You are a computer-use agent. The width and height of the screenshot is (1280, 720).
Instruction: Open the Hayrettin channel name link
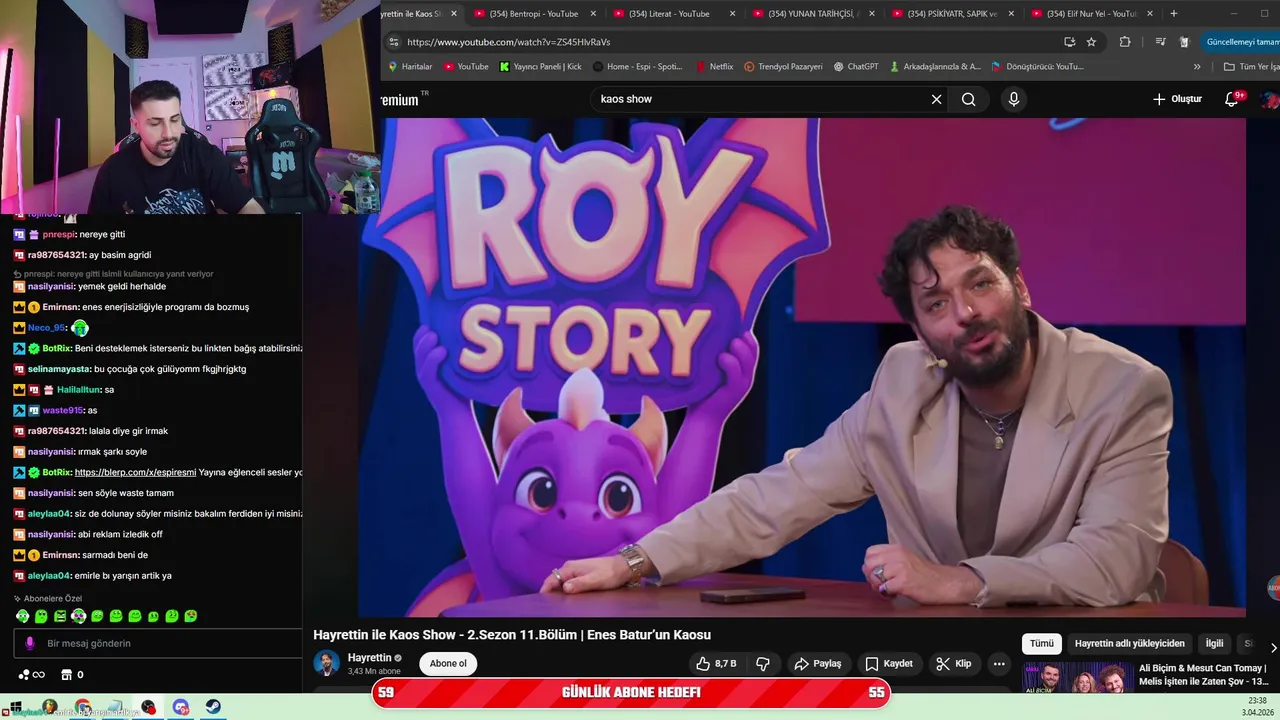coord(369,657)
